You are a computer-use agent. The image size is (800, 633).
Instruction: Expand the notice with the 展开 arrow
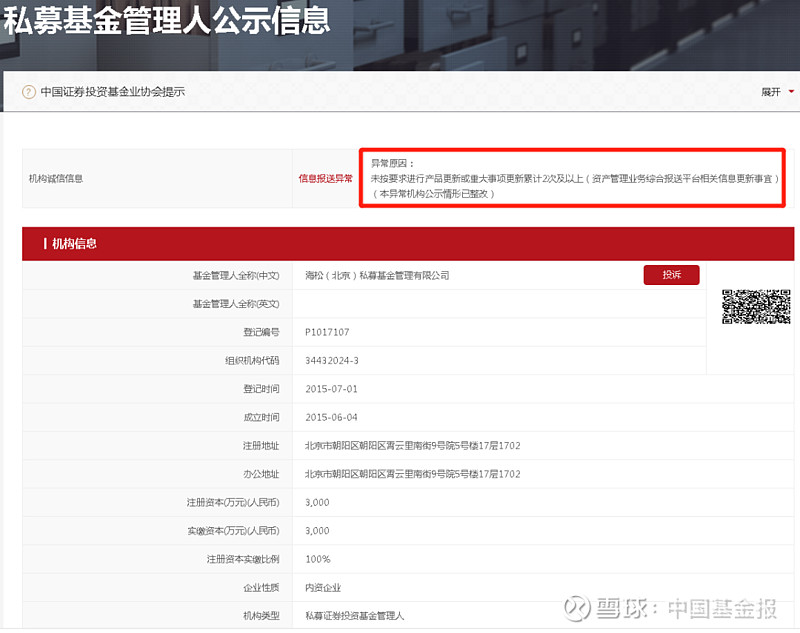pos(791,91)
